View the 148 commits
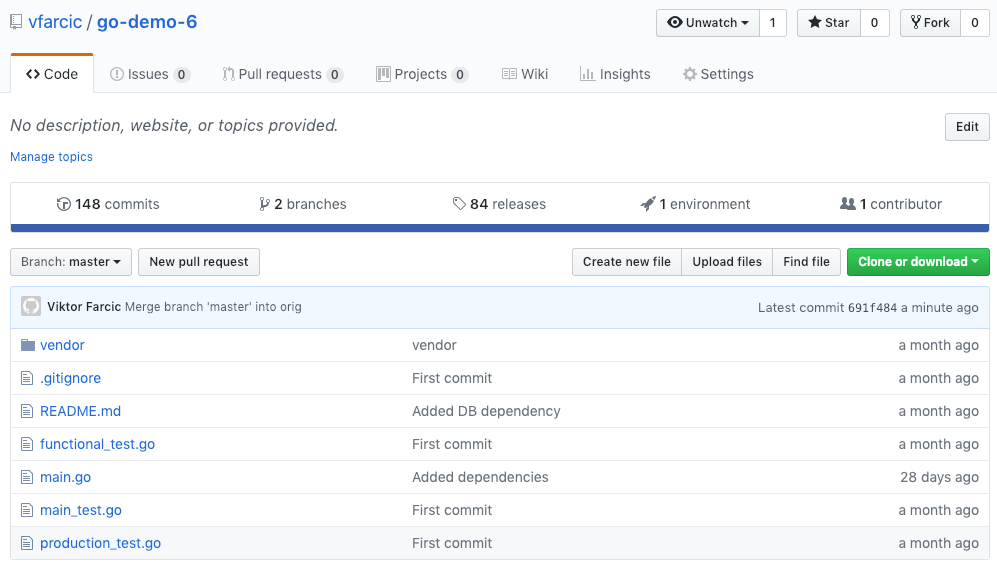This screenshot has height=566, width=997. tap(108, 204)
